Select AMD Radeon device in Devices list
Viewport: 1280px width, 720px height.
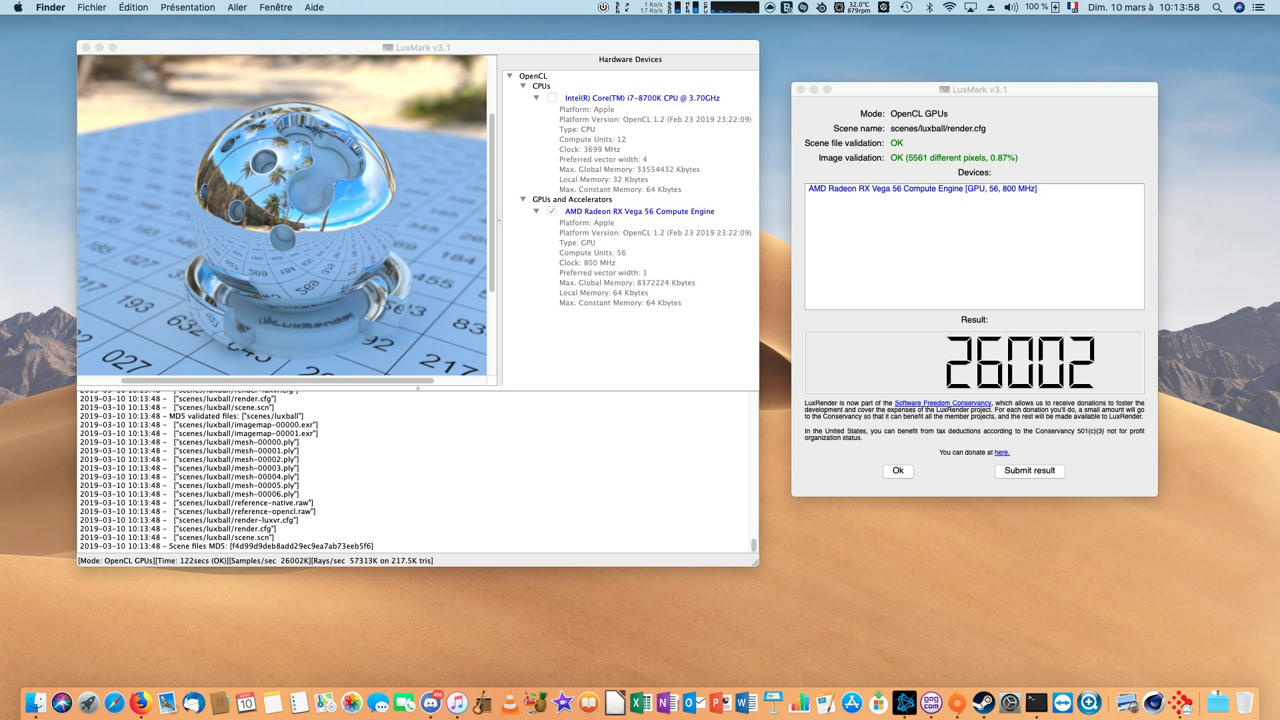tap(922, 189)
